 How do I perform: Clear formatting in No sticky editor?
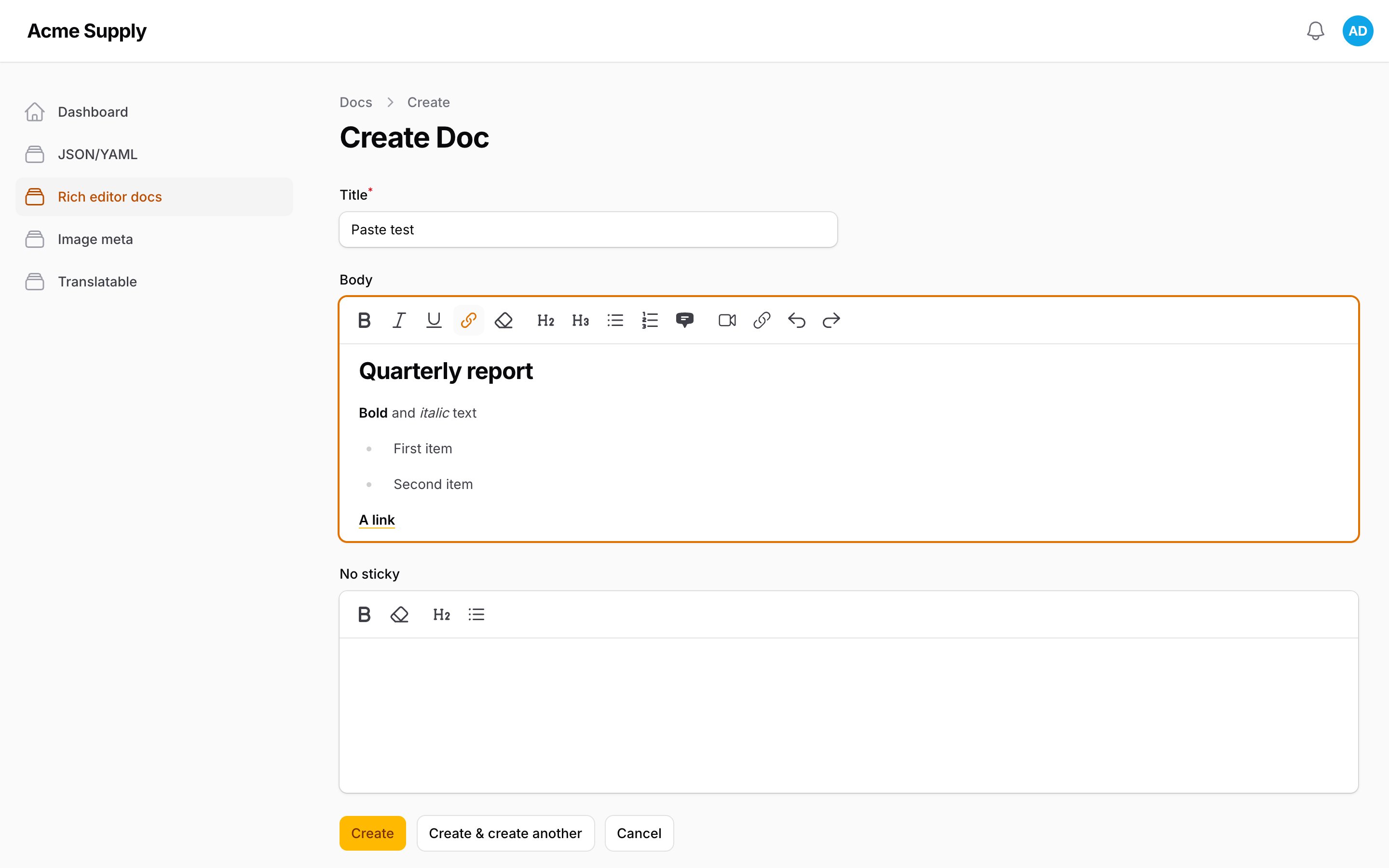coord(399,614)
